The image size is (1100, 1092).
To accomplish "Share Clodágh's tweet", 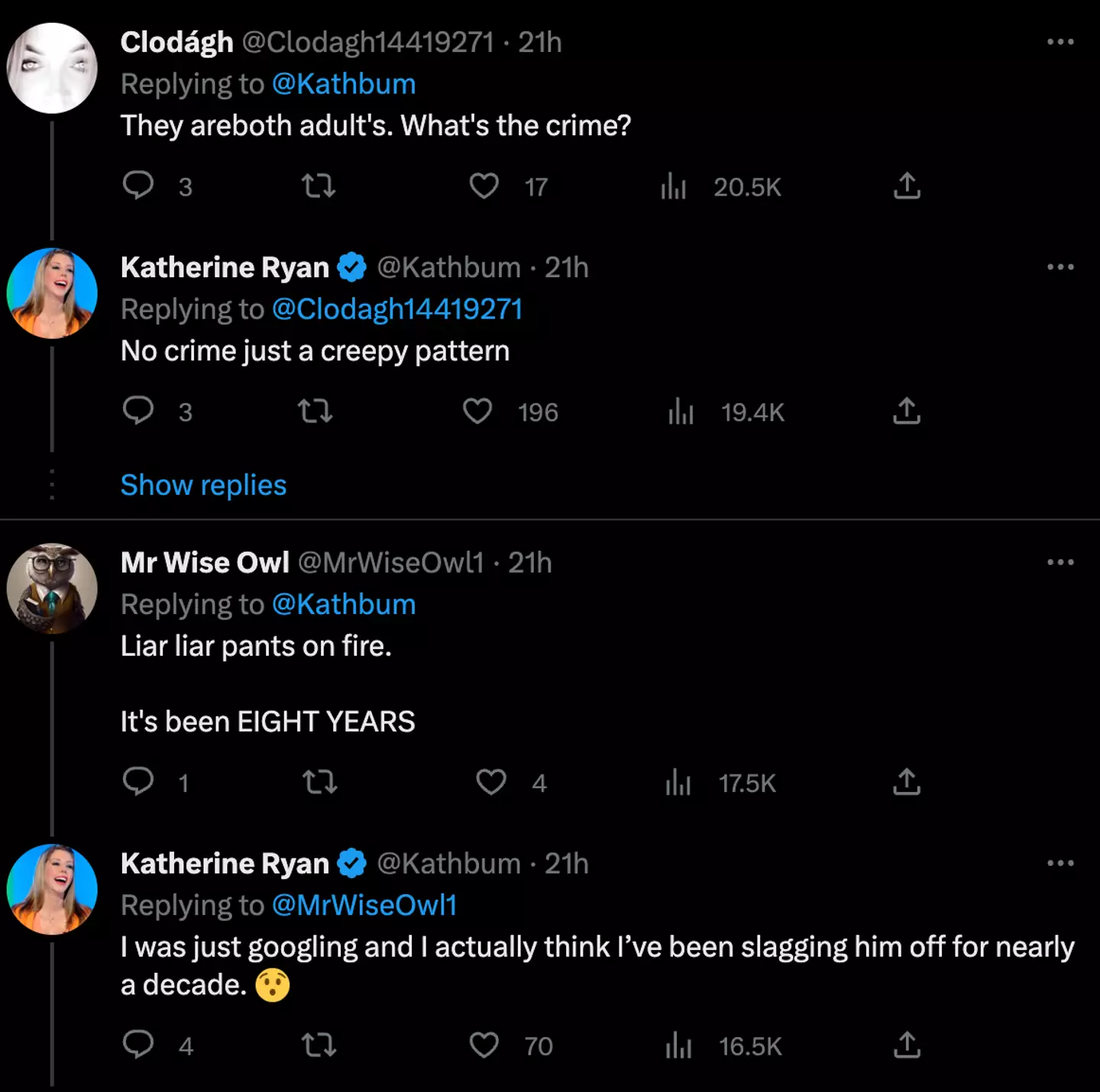I will [x=907, y=186].
